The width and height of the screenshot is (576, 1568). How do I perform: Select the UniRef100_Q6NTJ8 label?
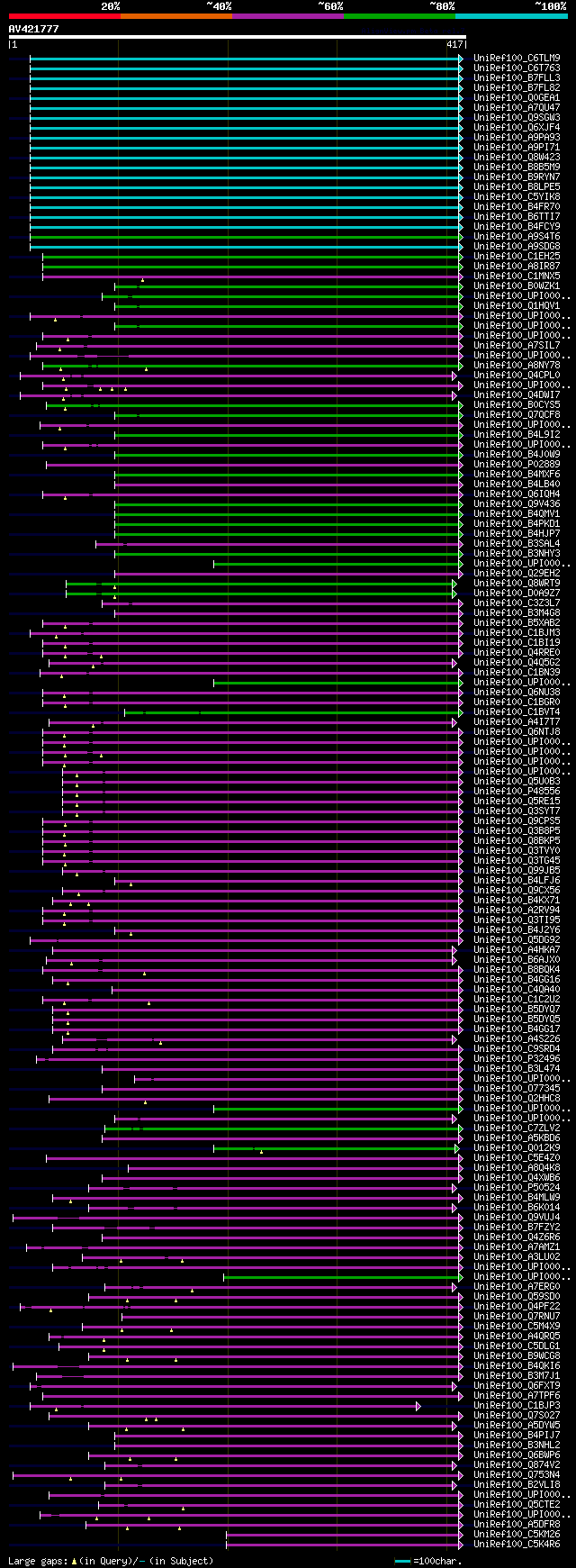tap(517, 732)
